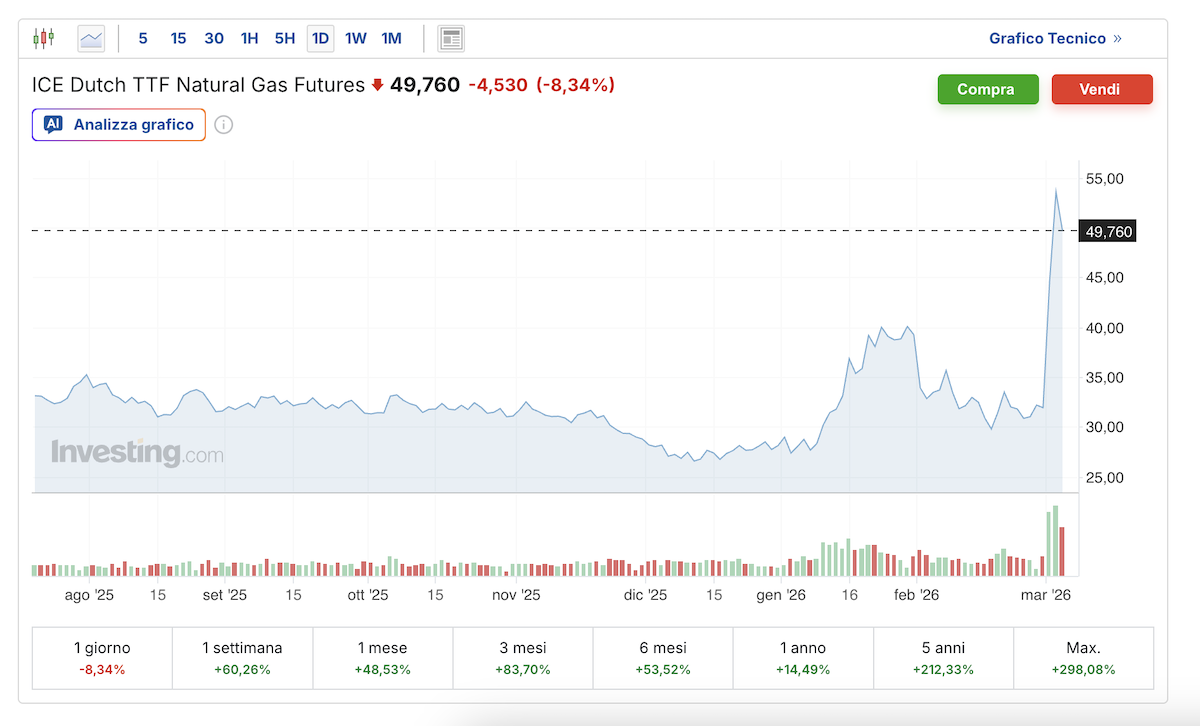
Task: Set chart interval to 5 minutes
Action: click(143, 39)
